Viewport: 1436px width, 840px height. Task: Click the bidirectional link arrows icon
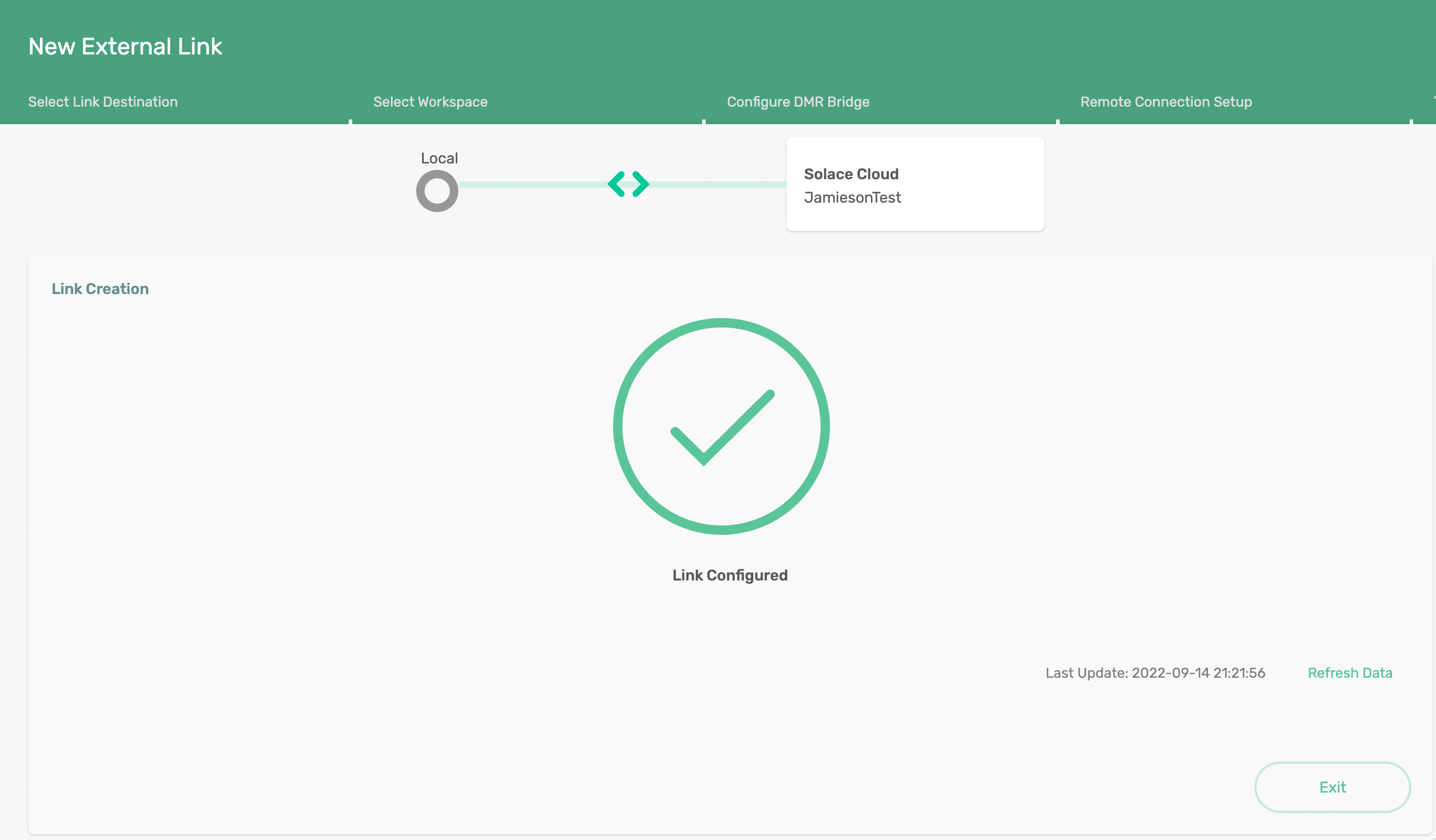[628, 184]
